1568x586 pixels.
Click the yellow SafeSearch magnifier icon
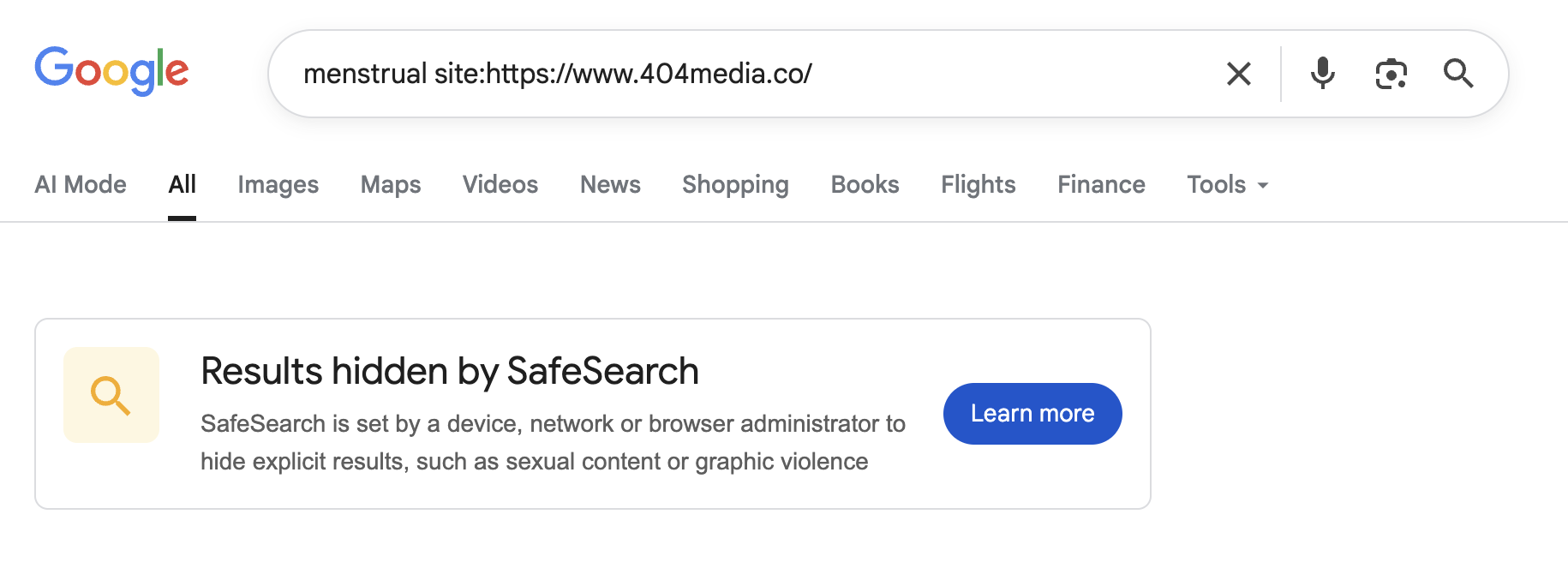point(111,395)
